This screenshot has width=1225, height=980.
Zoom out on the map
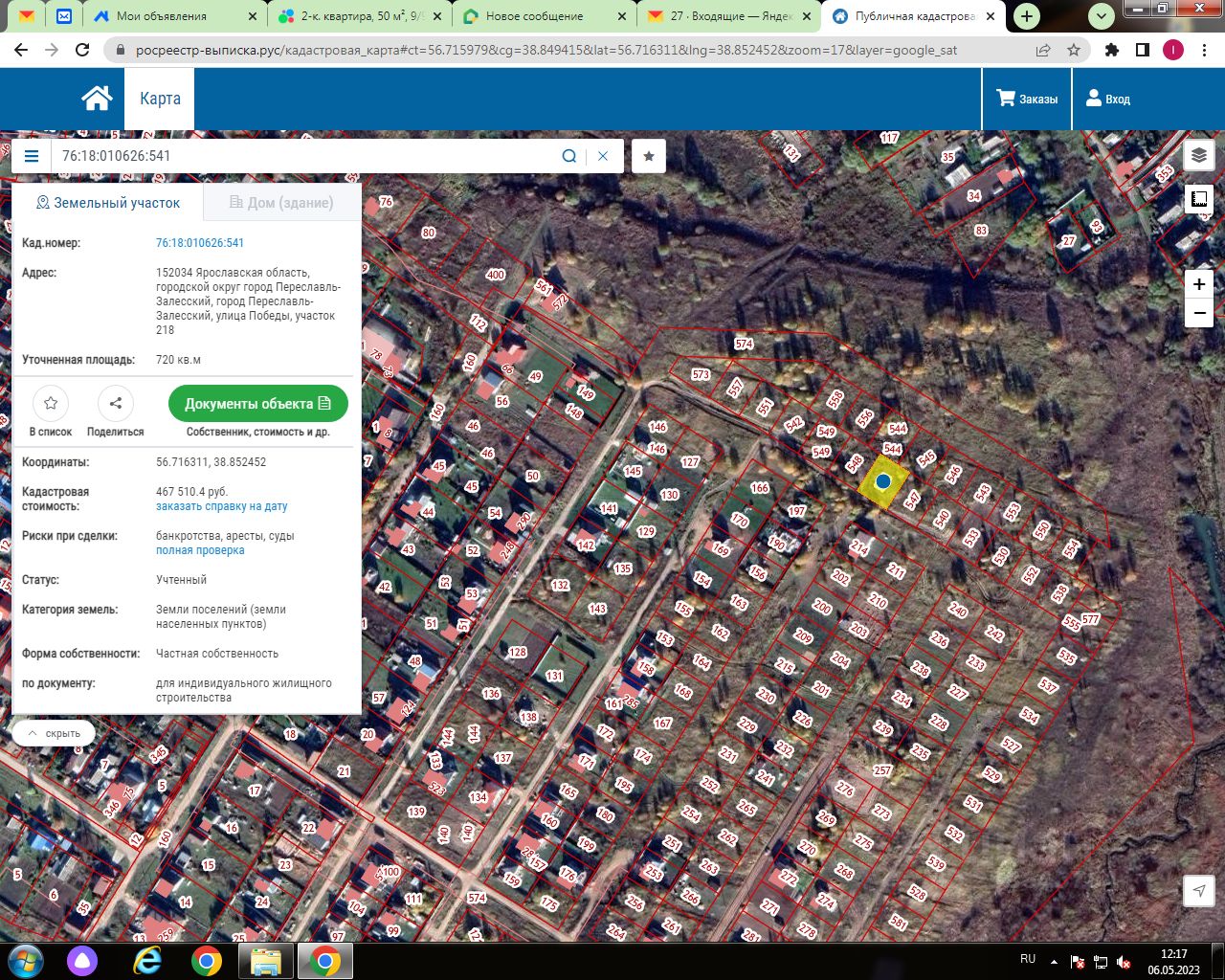click(x=1199, y=313)
